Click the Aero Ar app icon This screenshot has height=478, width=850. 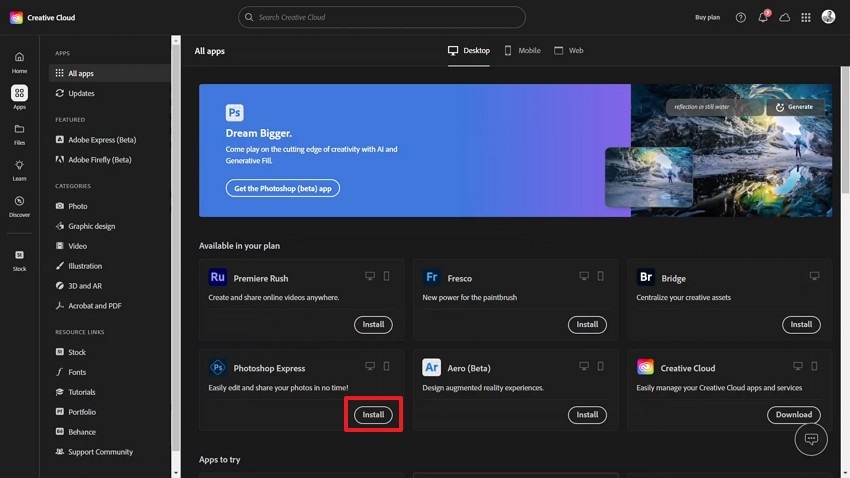click(432, 367)
